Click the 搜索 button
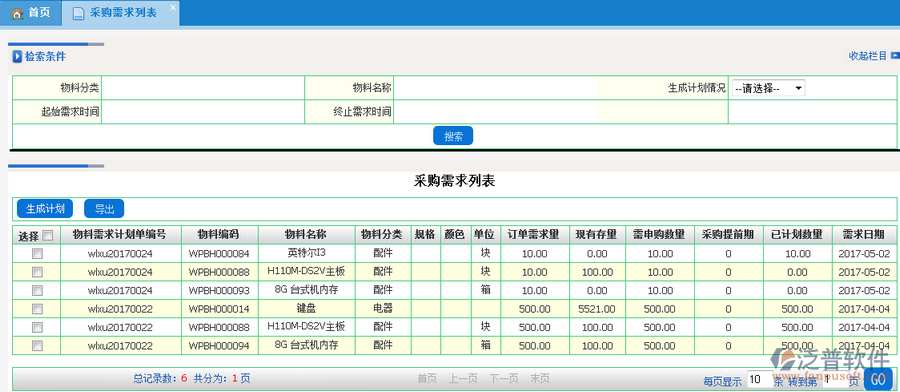Viewport: 900px width, 392px height. 453,136
